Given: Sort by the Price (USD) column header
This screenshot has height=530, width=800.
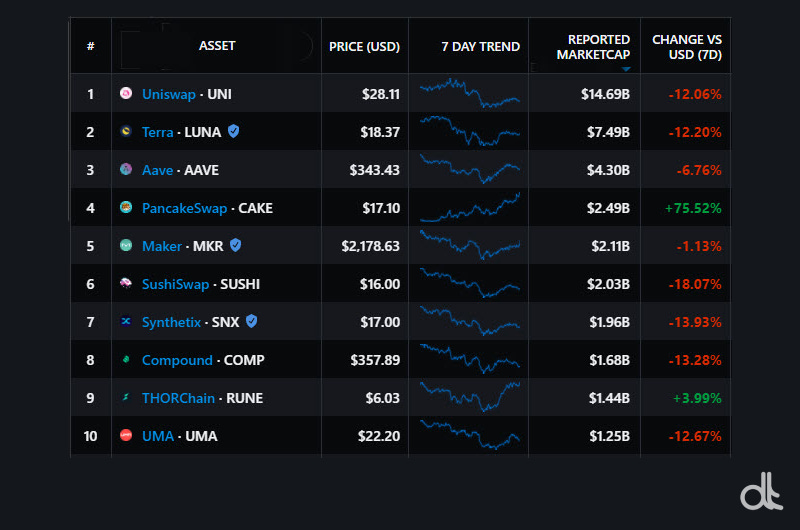Looking at the screenshot, I should 364,46.
